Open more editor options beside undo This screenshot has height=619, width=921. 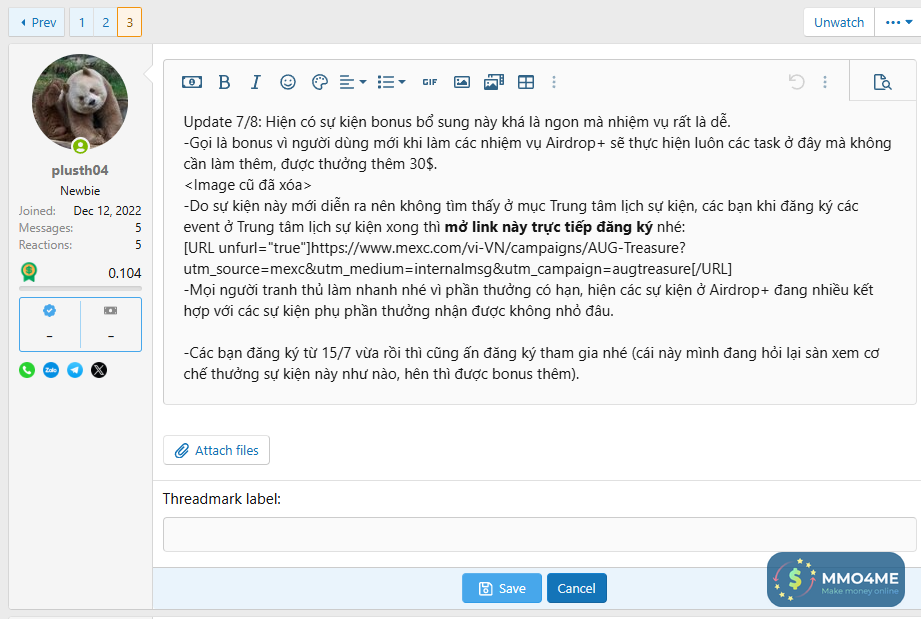[825, 82]
